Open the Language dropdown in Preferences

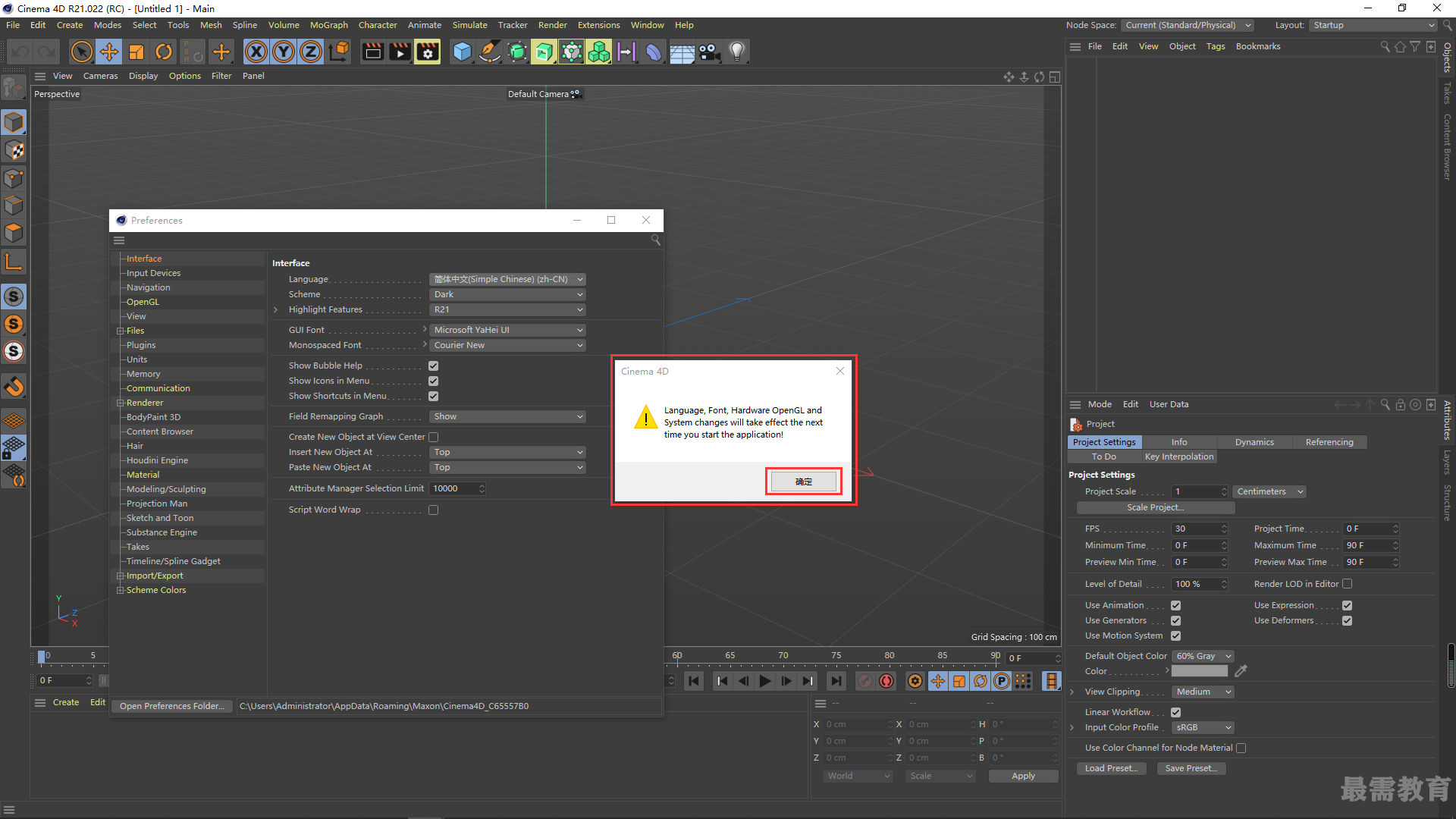(x=508, y=279)
